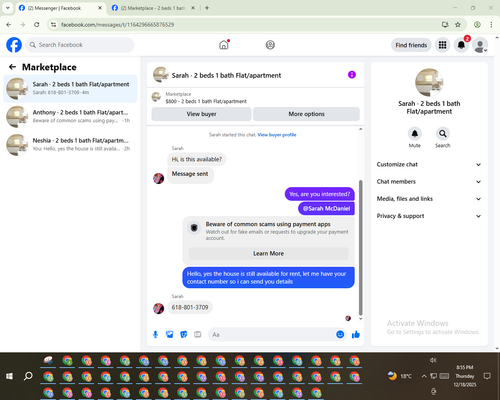
Task: Click the "Hi, is this available?" message
Action: (x=197, y=159)
